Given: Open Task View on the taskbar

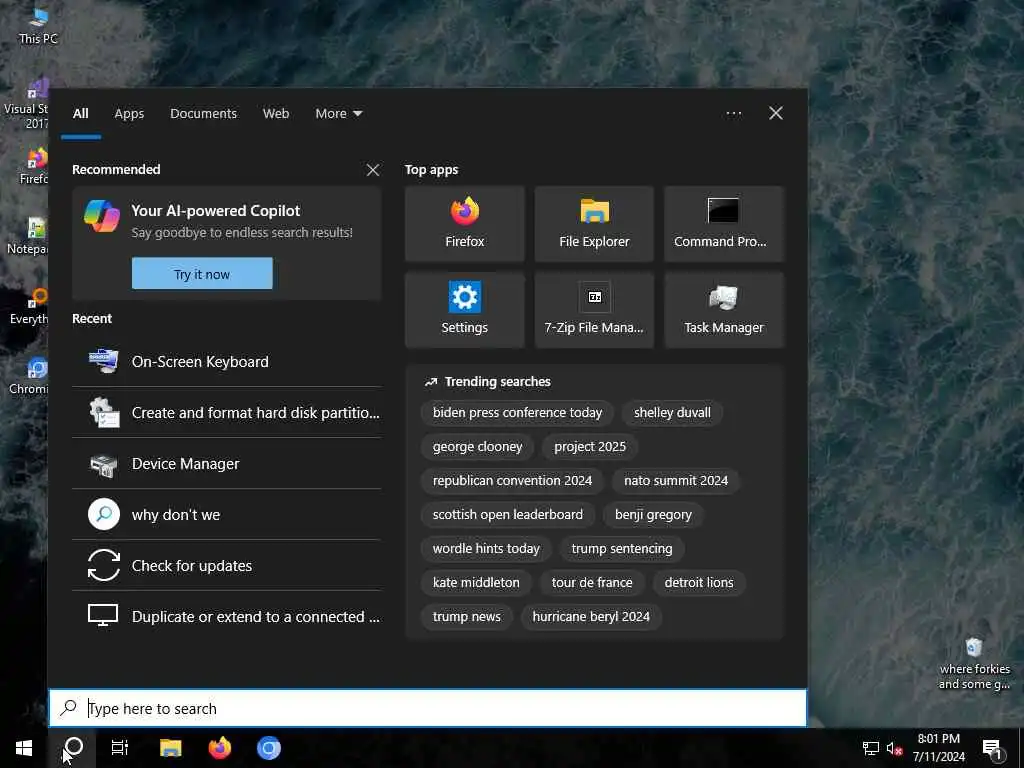Looking at the screenshot, I should [x=120, y=748].
